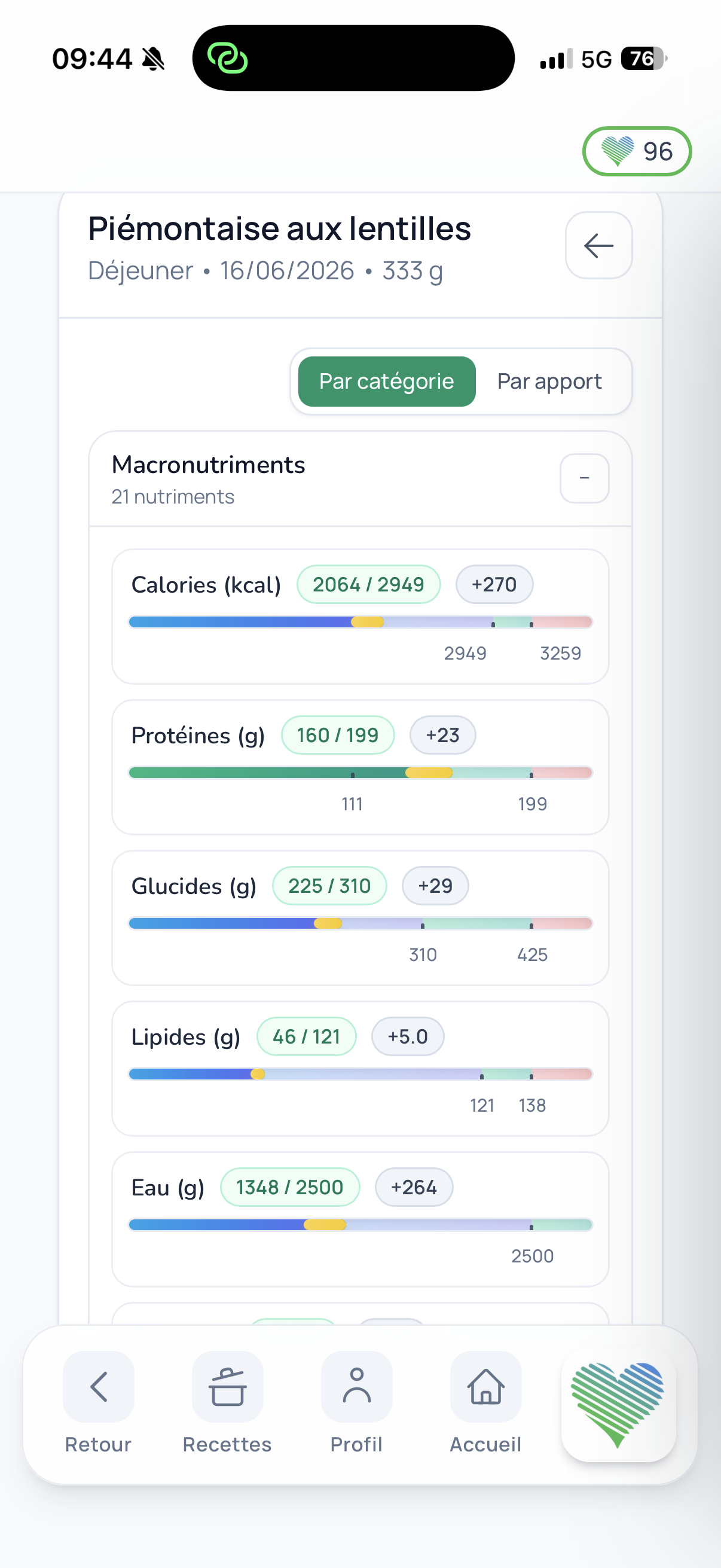
Task: Click the Calories progress bar
Action: 360,621
